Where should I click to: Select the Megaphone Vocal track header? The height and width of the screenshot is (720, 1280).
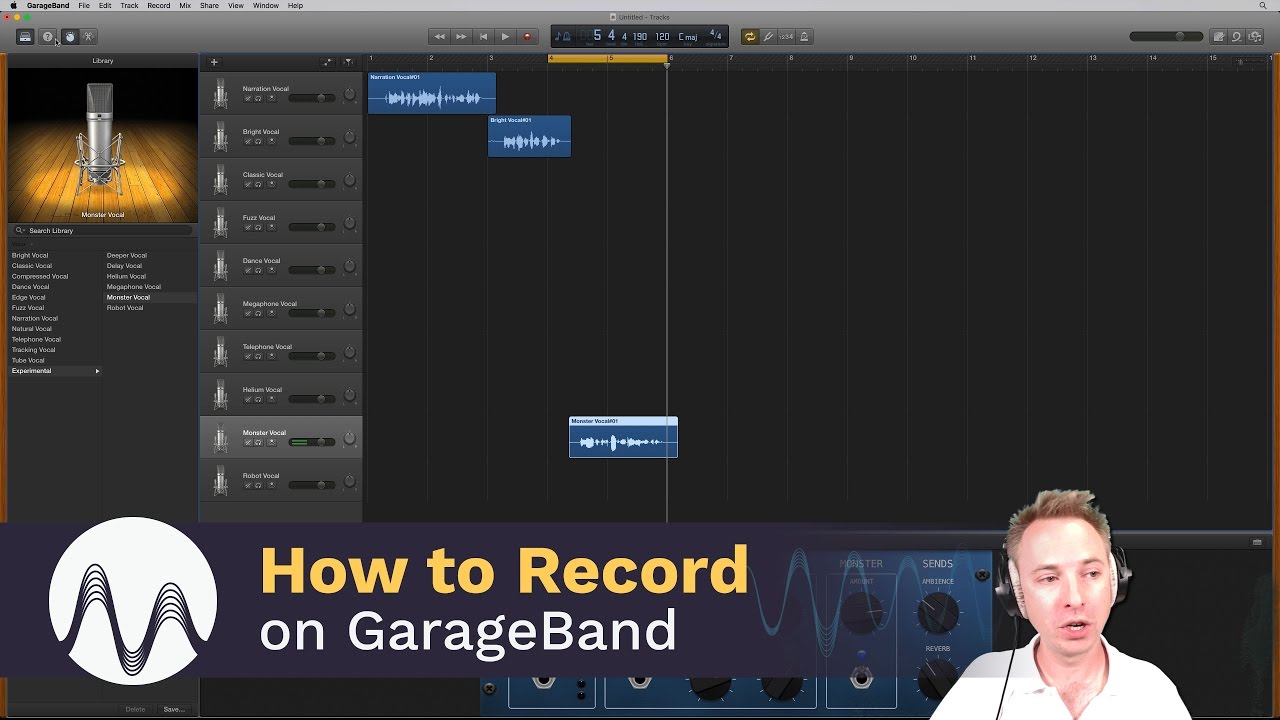pos(281,309)
